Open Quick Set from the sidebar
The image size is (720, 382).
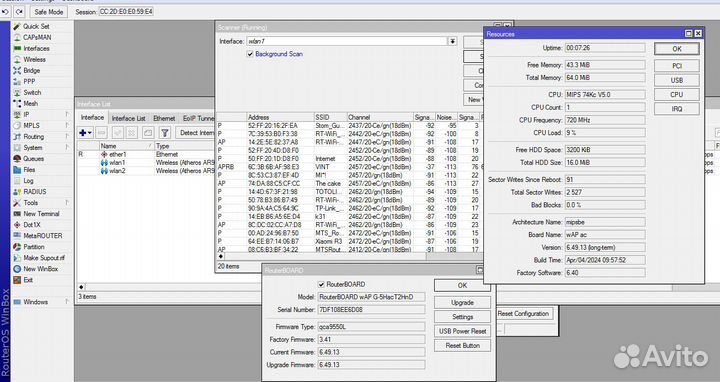[x=36, y=27]
